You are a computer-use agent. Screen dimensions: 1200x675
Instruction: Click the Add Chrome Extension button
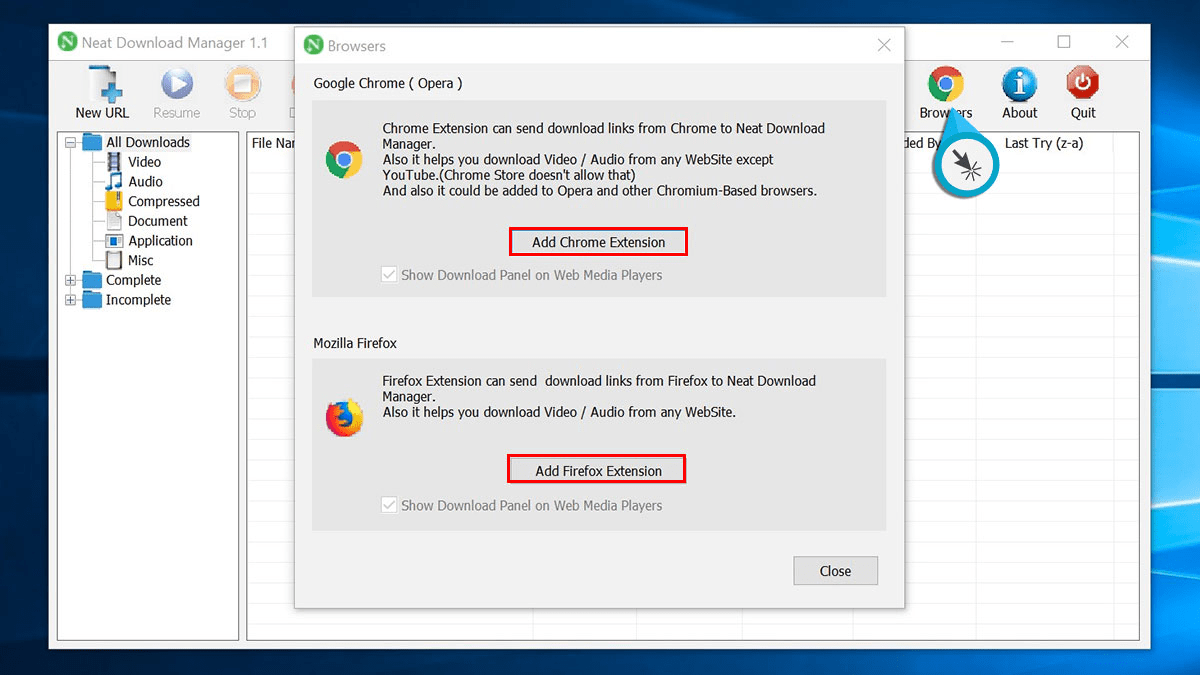[x=598, y=242]
